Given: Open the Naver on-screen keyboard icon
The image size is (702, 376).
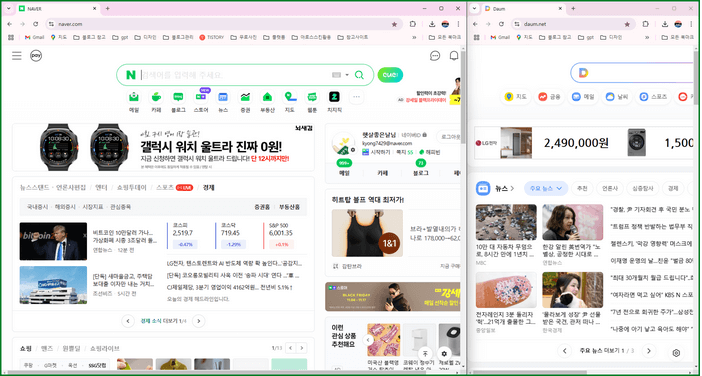Looking at the screenshot, I should 337,75.
